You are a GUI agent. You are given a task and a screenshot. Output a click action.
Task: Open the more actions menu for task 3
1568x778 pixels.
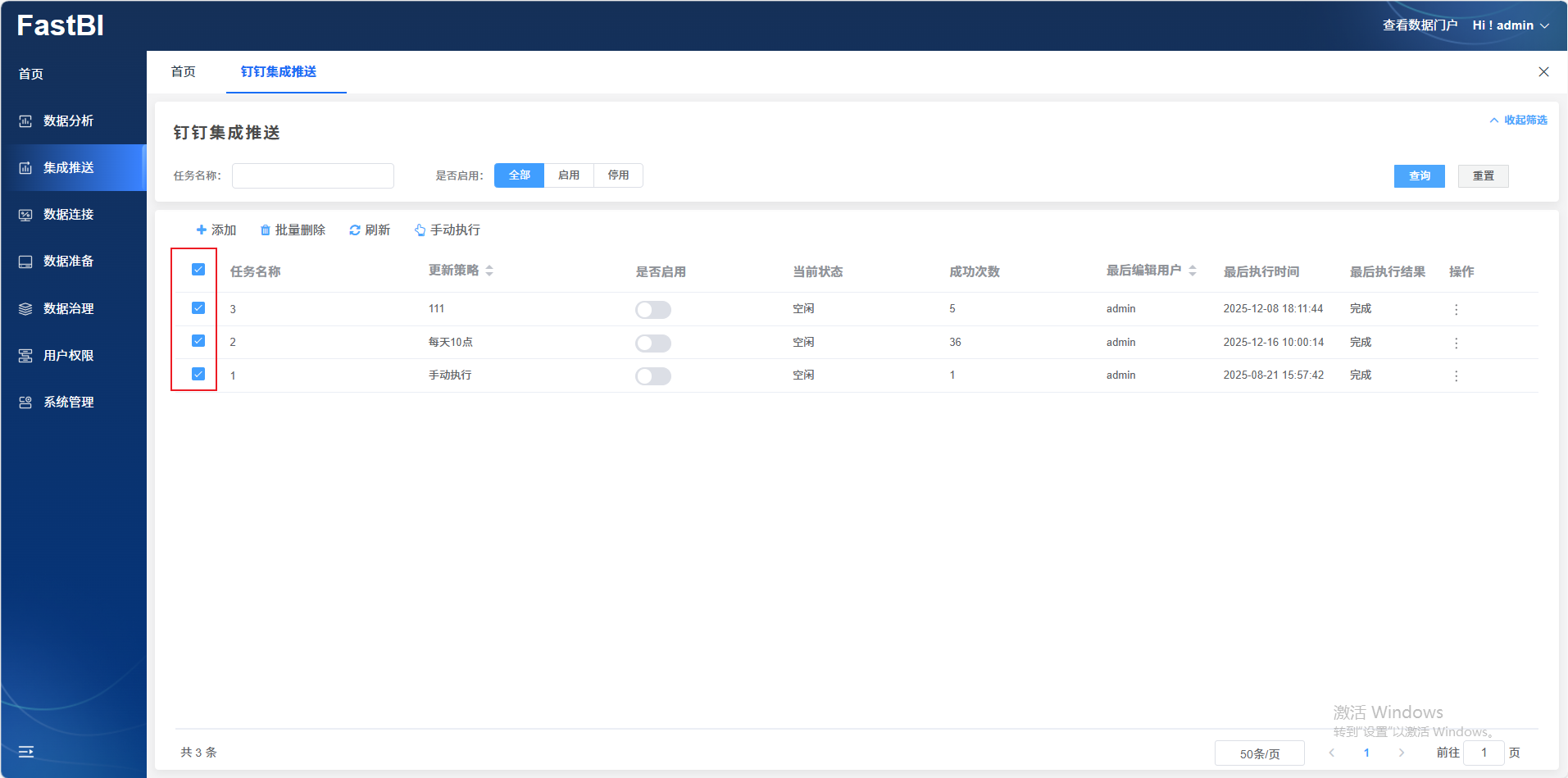pyautogui.click(x=1456, y=310)
